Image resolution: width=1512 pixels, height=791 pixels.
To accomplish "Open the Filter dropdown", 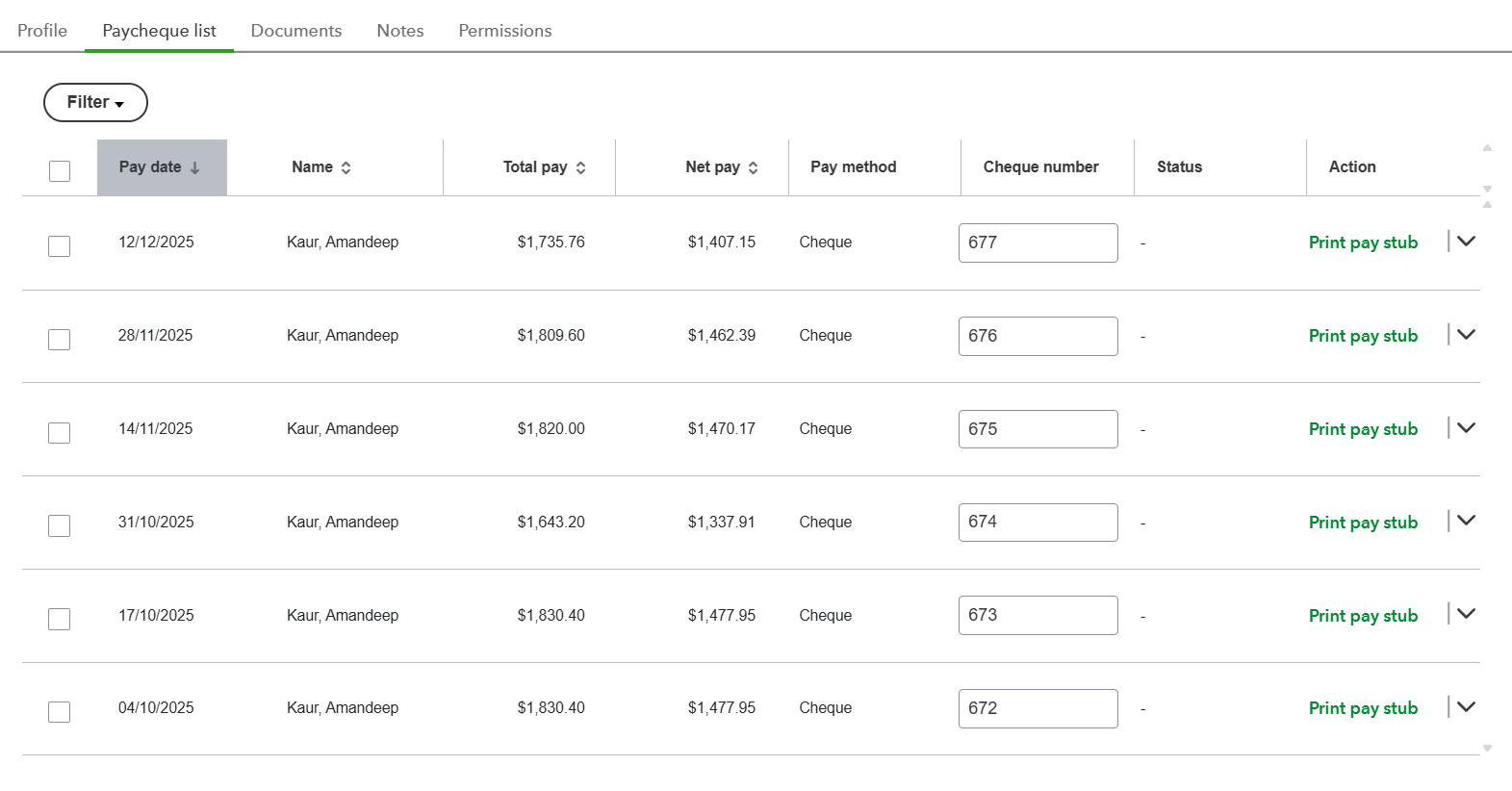I will coord(95,103).
